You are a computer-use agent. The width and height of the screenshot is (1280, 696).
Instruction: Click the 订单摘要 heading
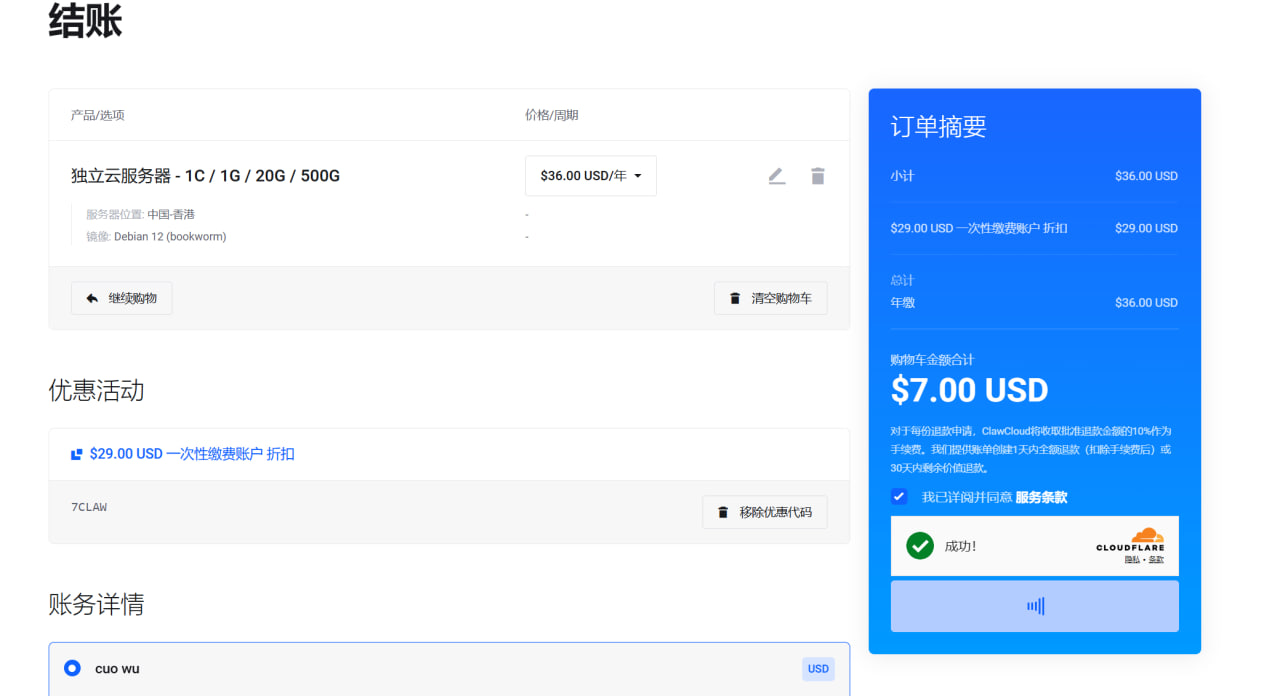coord(939,127)
